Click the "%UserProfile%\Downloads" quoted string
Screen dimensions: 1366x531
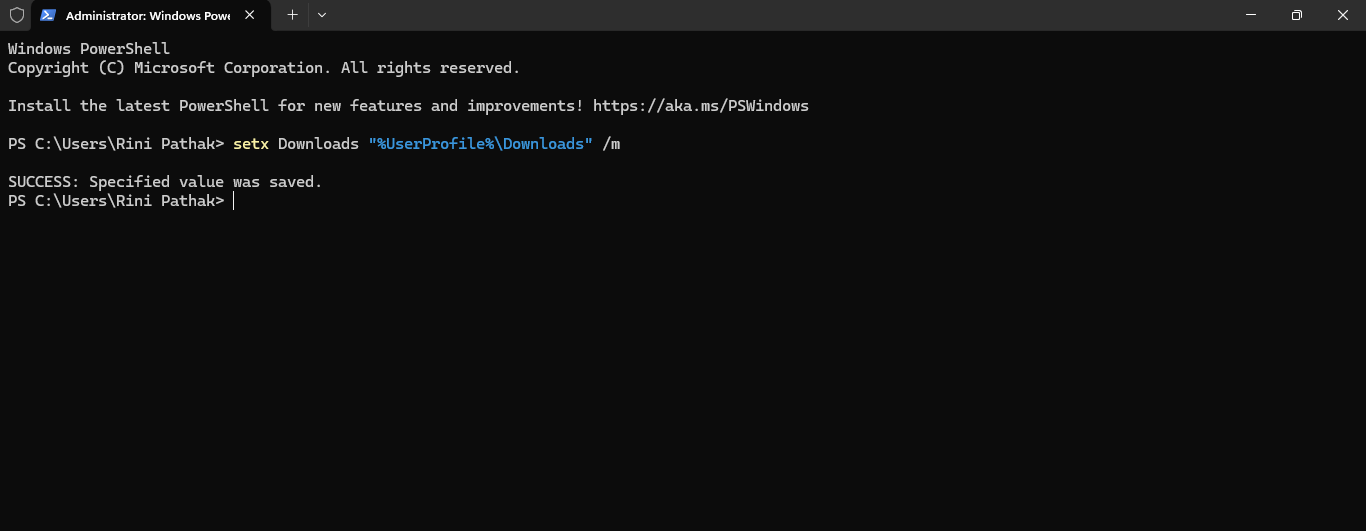(x=480, y=144)
